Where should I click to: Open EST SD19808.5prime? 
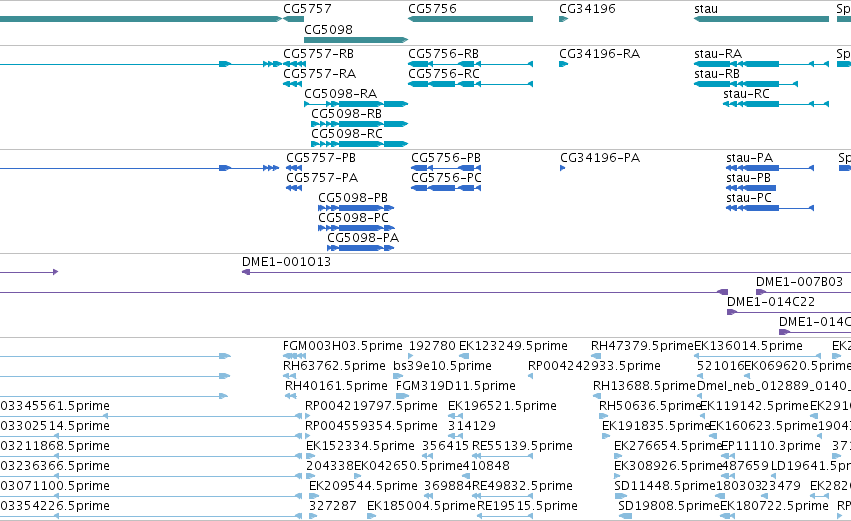(x=669, y=507)
